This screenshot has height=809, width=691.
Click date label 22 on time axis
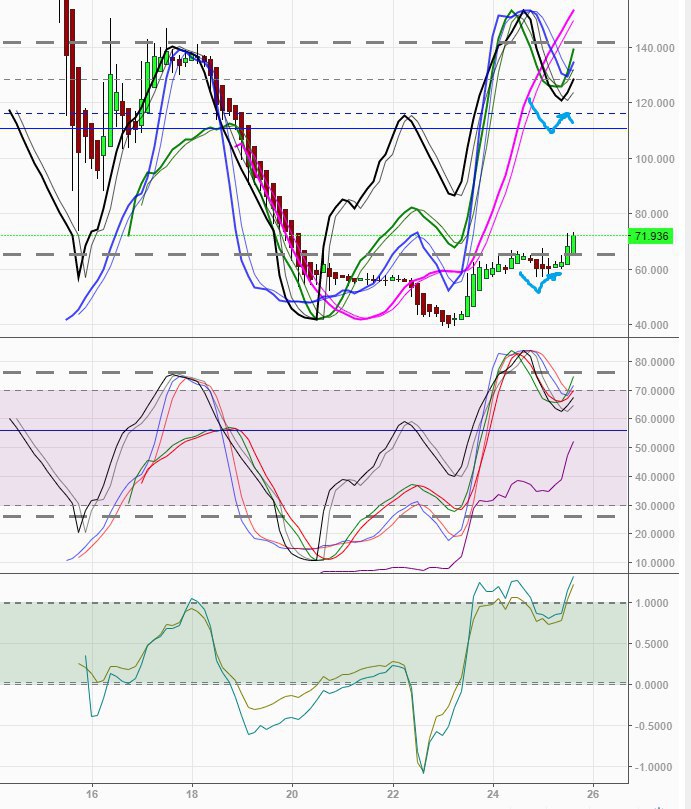(x=393, y=794)
